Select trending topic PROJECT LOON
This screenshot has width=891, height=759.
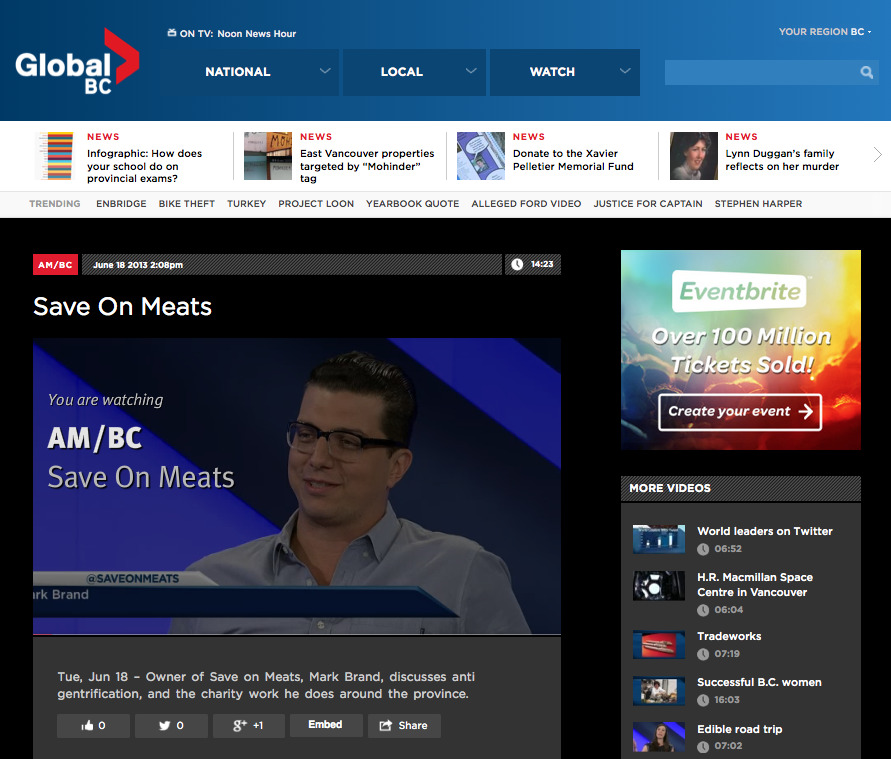tap(316, 203)
